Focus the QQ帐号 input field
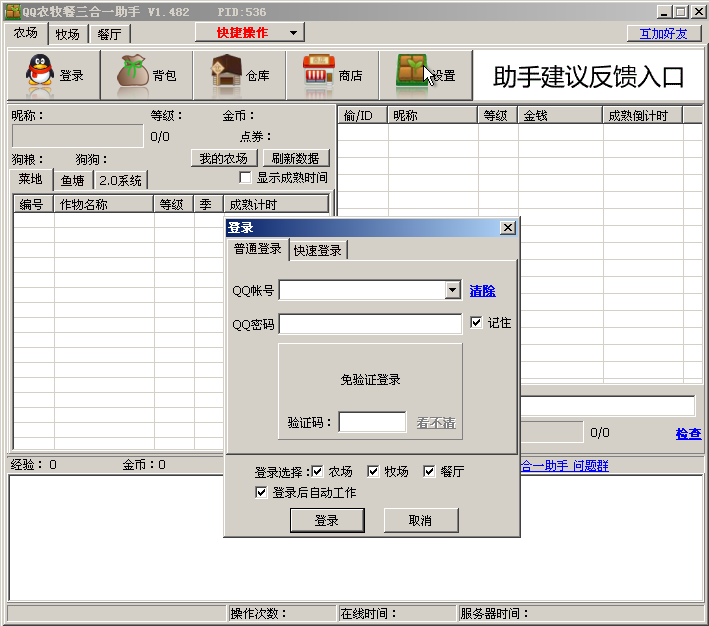The height and width of the screenshot is (626, 709). click(x=363, y=290)
